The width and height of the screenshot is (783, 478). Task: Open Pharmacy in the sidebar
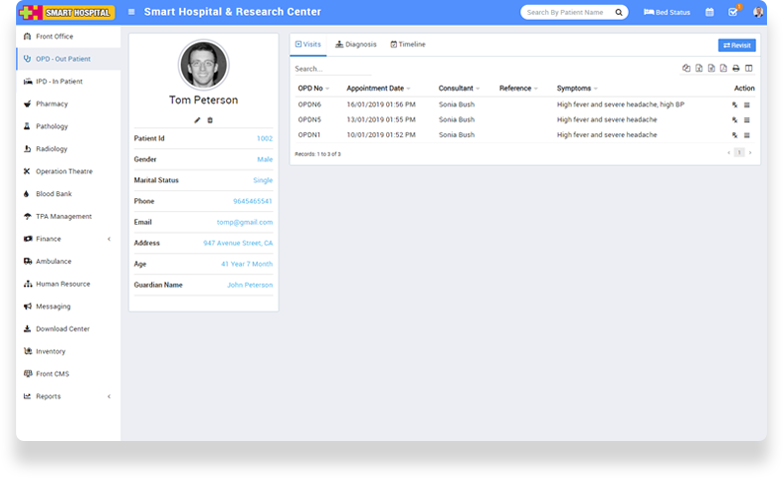point(52,104)
